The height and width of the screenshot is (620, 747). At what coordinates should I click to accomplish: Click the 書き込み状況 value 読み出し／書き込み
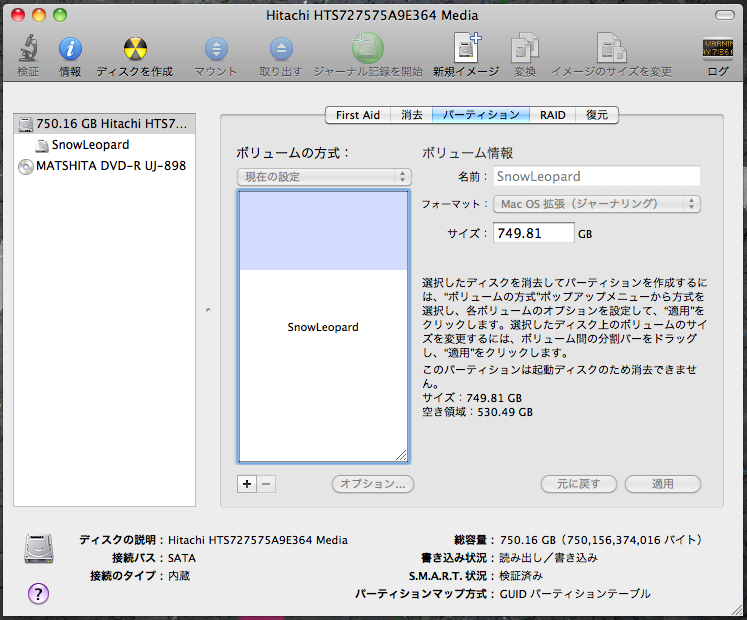coord(548,558)
